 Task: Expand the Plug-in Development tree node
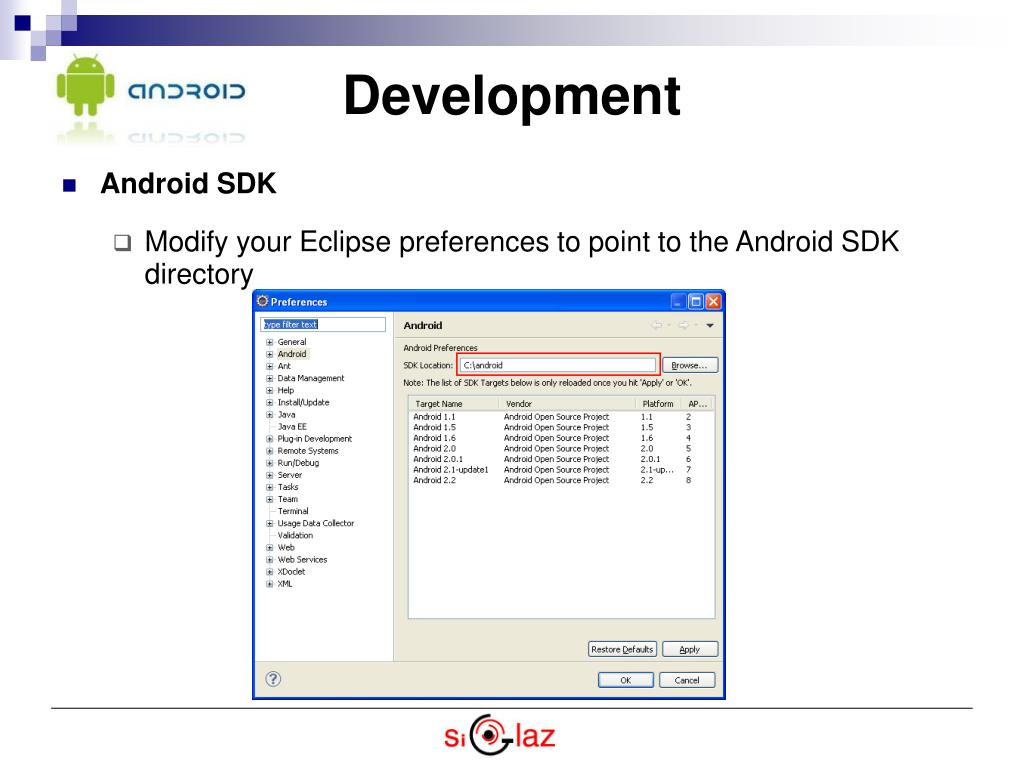(x=270, y=439)
